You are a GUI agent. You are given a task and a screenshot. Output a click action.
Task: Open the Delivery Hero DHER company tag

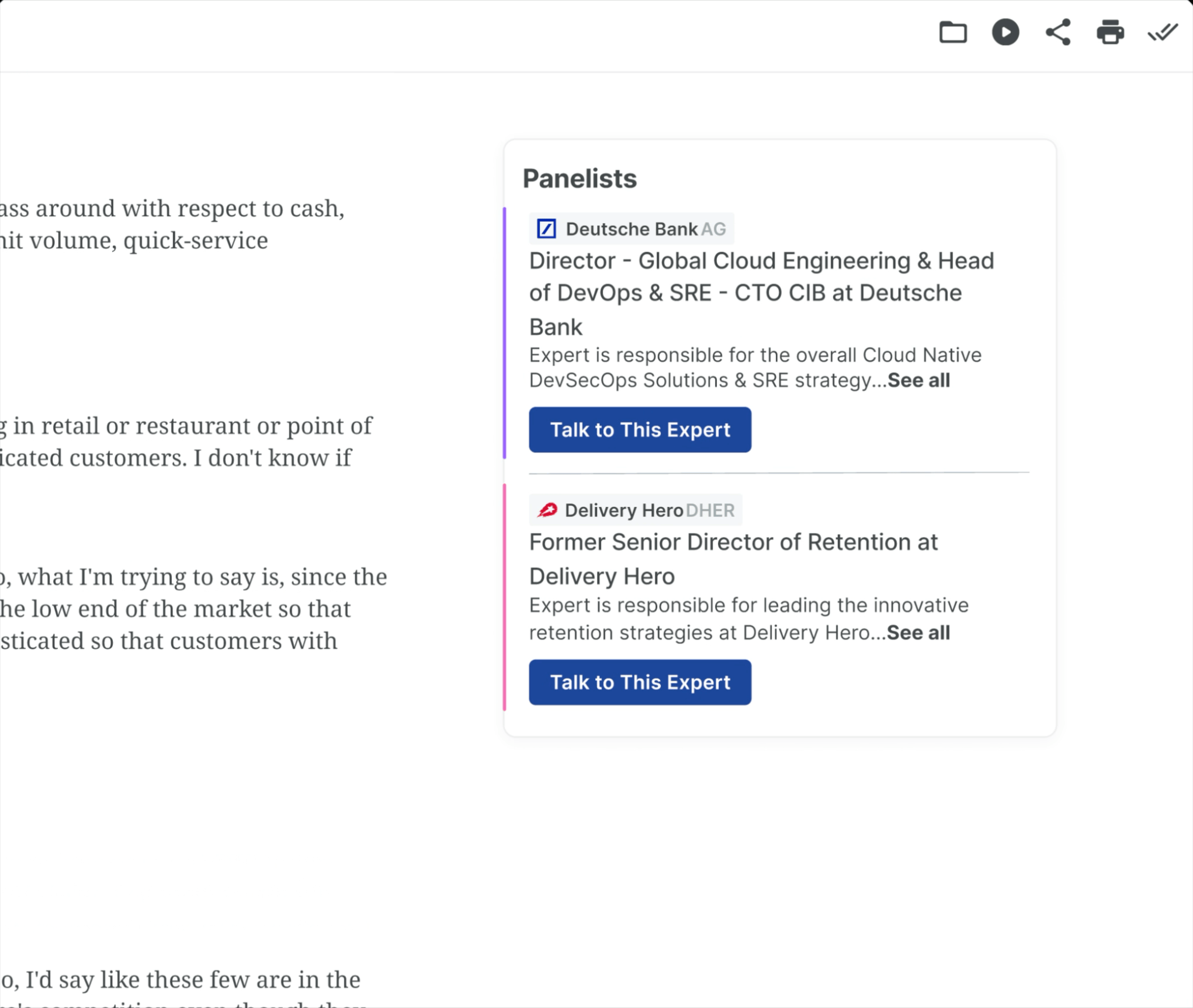pyautogui.click(x=636, y=510)
